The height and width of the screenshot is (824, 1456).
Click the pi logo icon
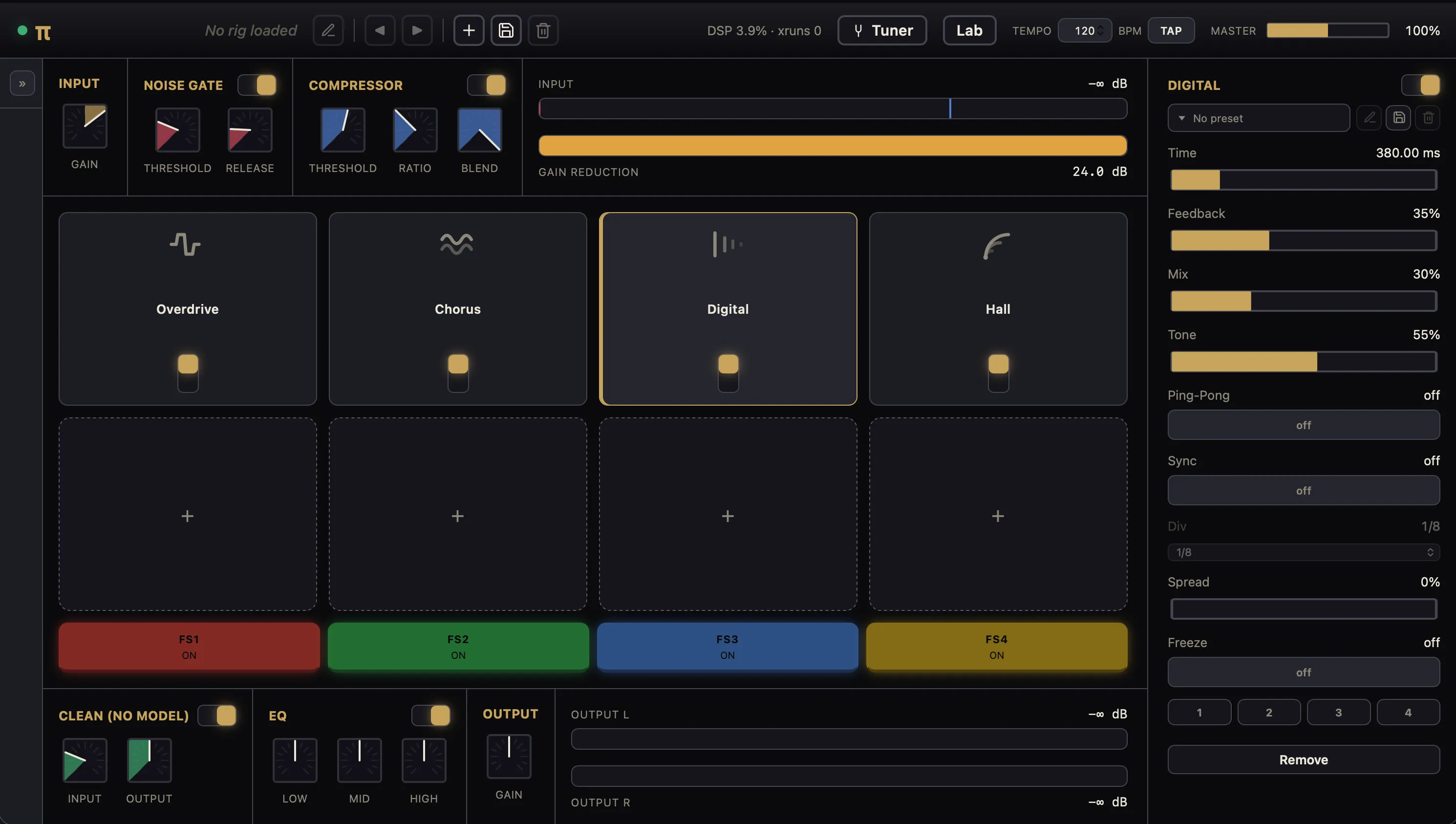(43, 32)
